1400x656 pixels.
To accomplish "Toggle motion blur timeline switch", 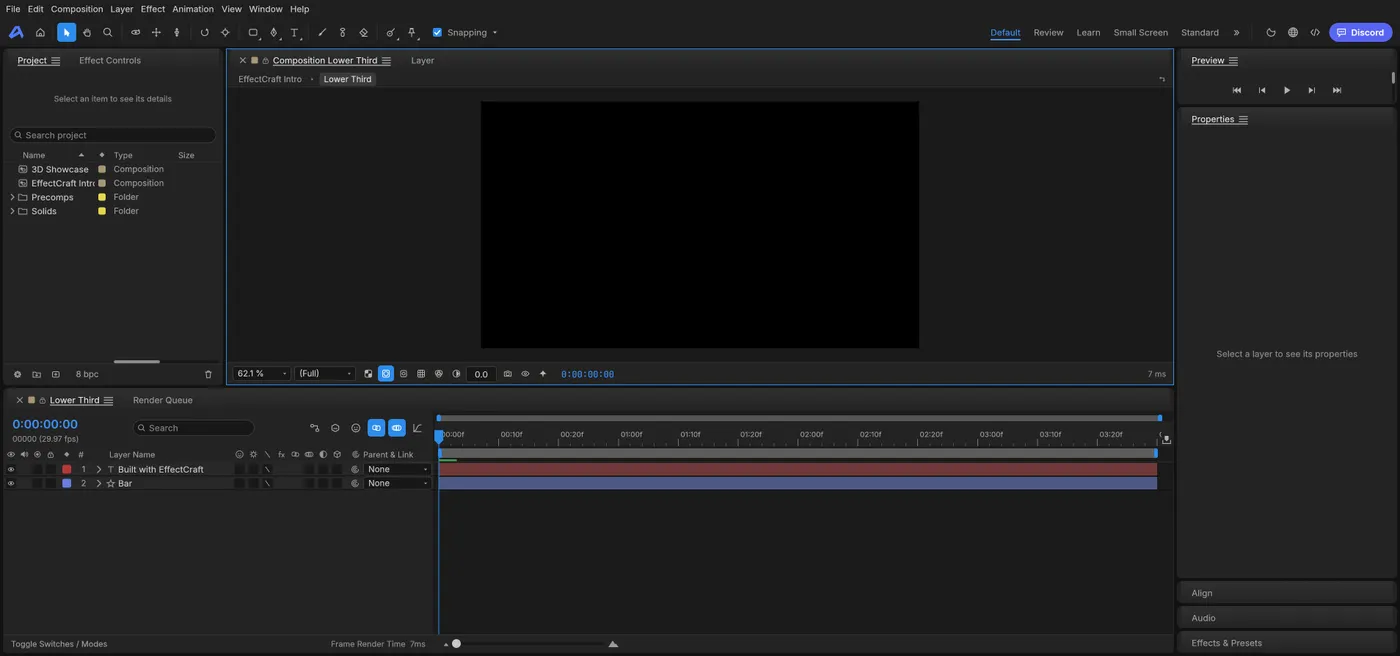I will point(396,428).
